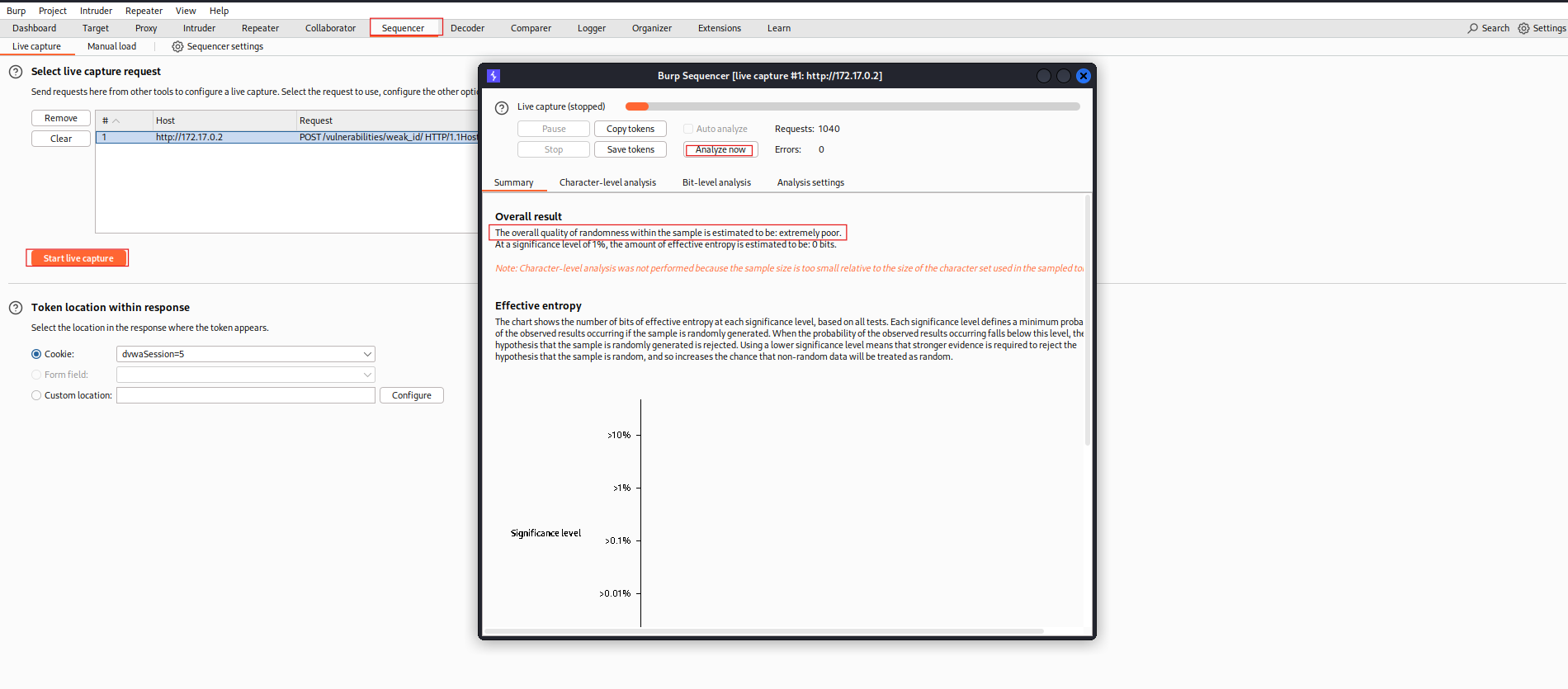Click the Request column header

click(x=388, y=120)
